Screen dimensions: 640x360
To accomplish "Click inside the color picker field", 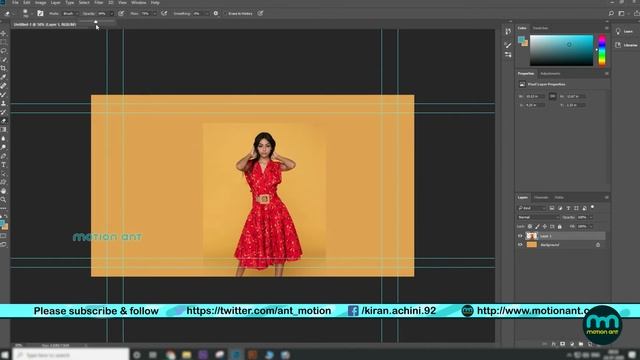I will click(x=561, y=50).
